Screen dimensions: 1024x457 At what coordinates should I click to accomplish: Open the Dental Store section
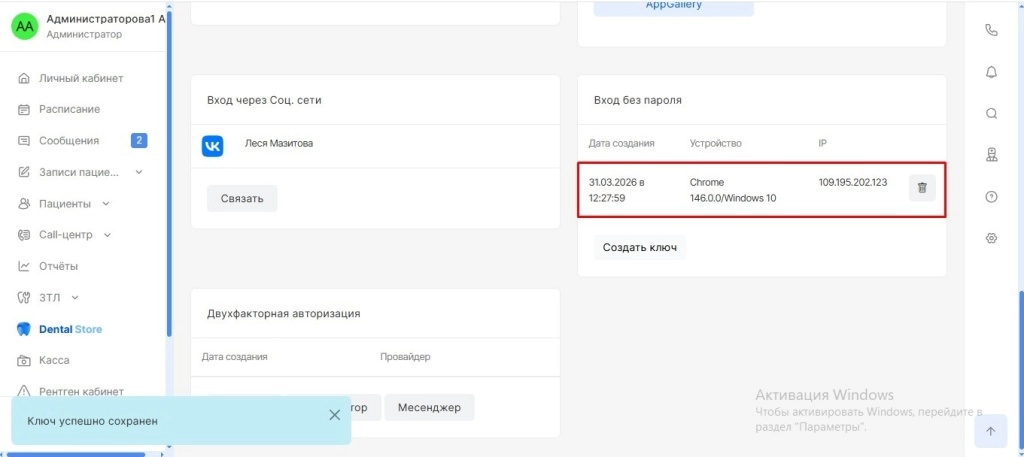pos(70,329)
